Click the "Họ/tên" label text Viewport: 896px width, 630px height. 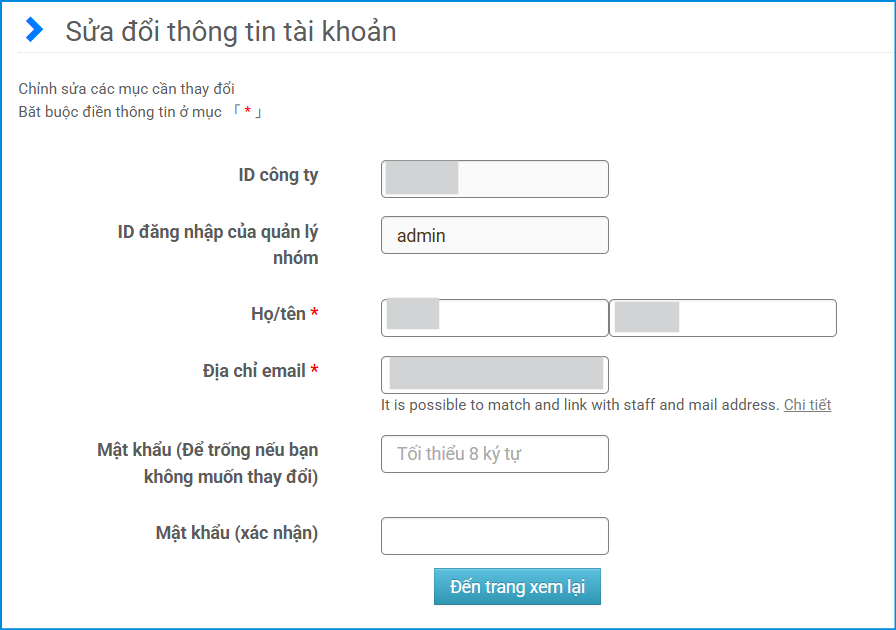[x=278, y=314]
